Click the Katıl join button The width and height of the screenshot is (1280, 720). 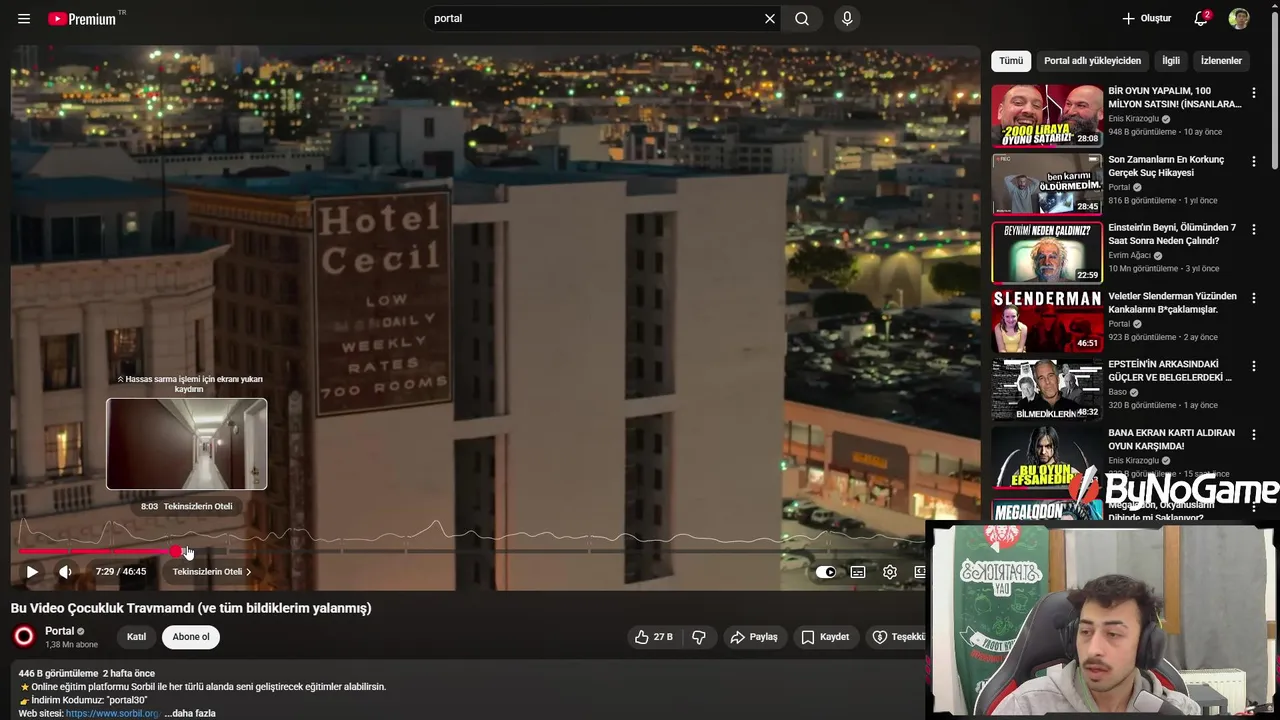(x=136, y=637)
